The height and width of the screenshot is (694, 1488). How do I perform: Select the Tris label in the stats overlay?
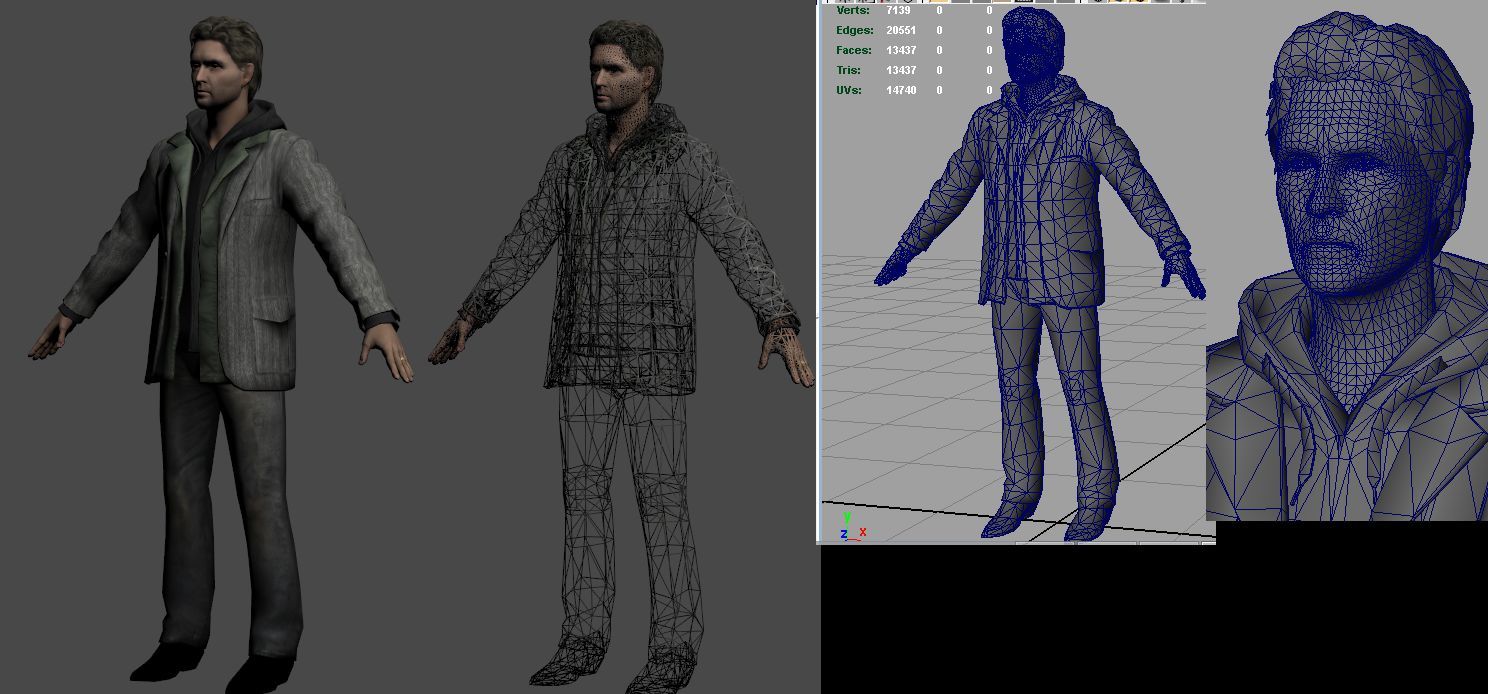click(x=849, y=70)
